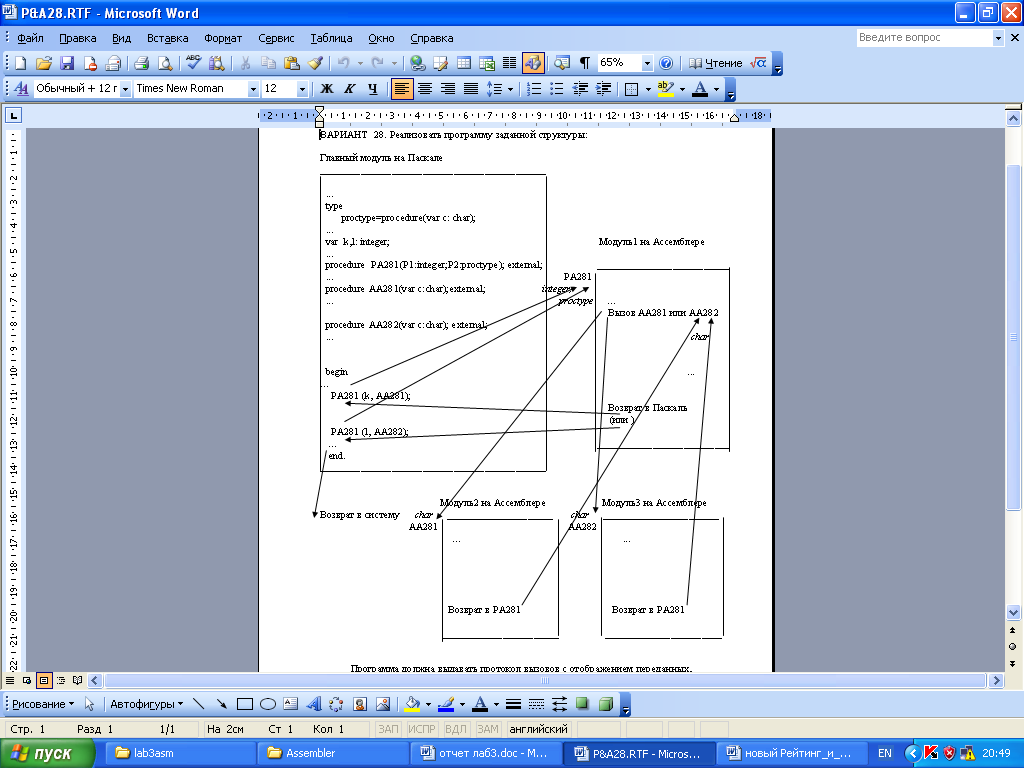
Task: Insert a table from toolbar
Action: coord(464,63)
